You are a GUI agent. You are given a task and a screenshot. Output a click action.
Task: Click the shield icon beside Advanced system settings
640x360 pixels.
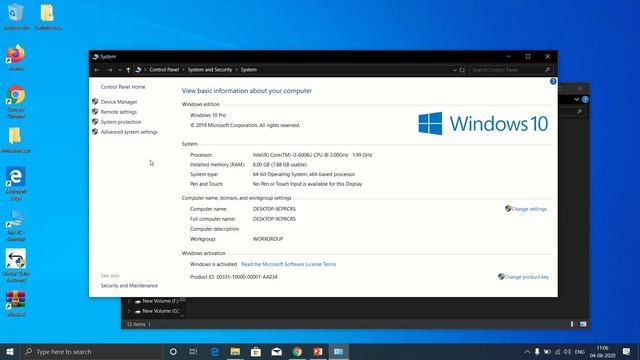pos(95,131)
